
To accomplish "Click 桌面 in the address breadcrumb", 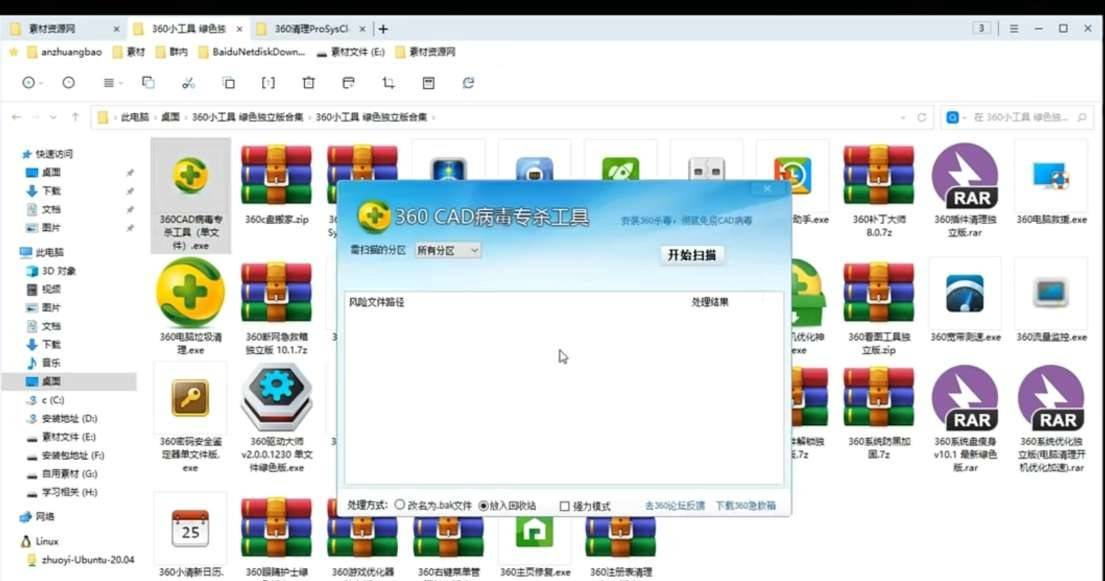I will [171, 117].
